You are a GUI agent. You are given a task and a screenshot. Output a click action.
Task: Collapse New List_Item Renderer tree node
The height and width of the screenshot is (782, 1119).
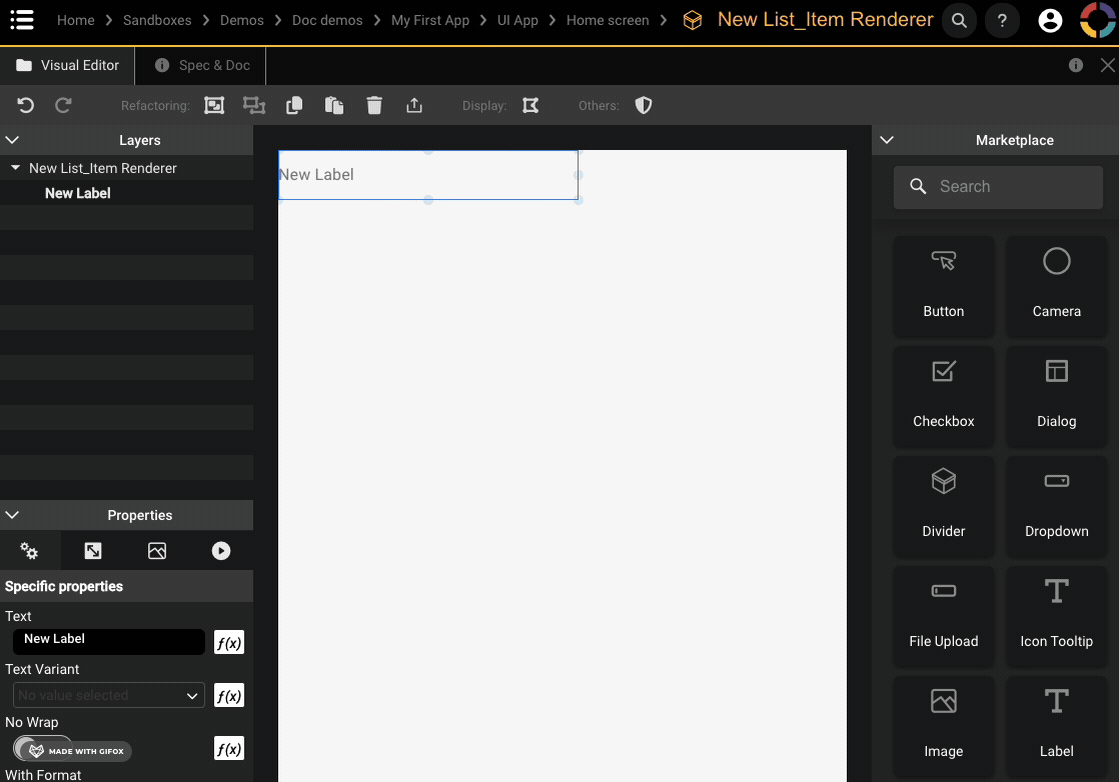pyautogui.click(x=15, y=168)
